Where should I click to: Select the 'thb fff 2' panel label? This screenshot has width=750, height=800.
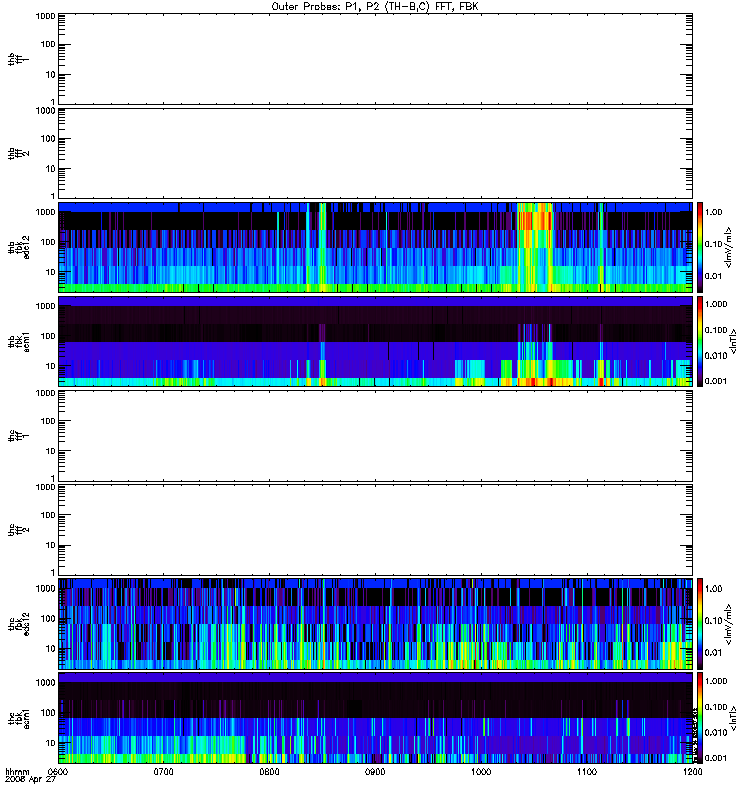pyautogui.click(x=18, y=154)
